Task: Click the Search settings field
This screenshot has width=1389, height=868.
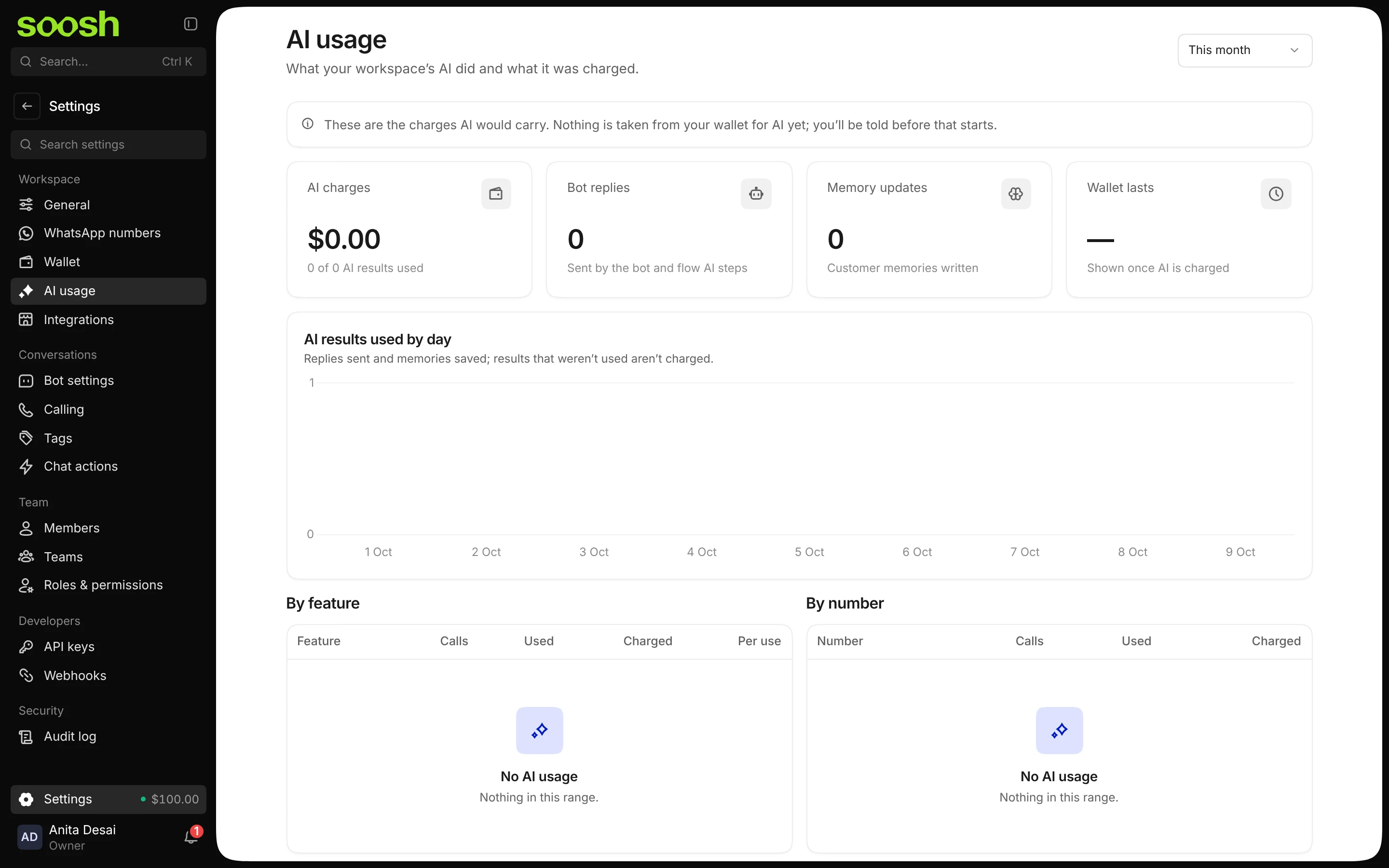Action: pos(109,145)
